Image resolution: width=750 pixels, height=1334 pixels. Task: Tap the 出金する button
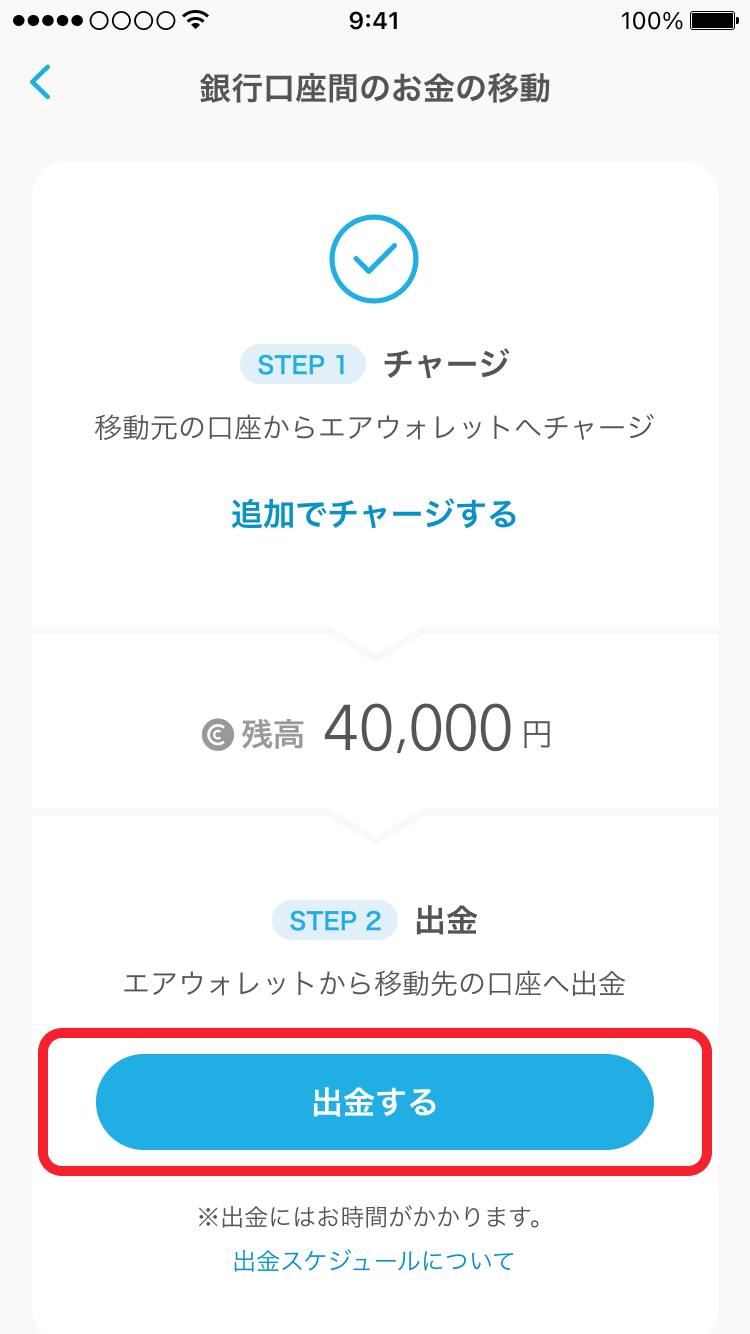pyautogui.click(x=375, y=1102)
